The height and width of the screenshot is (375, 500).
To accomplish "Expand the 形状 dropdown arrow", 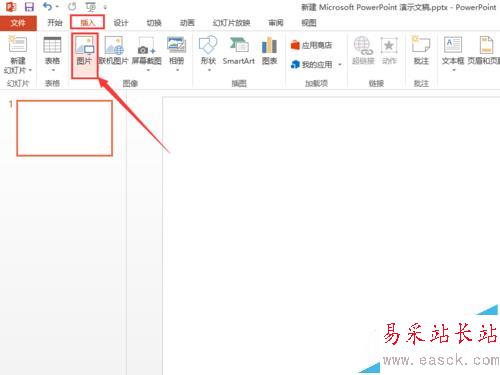I will (209, 70).
